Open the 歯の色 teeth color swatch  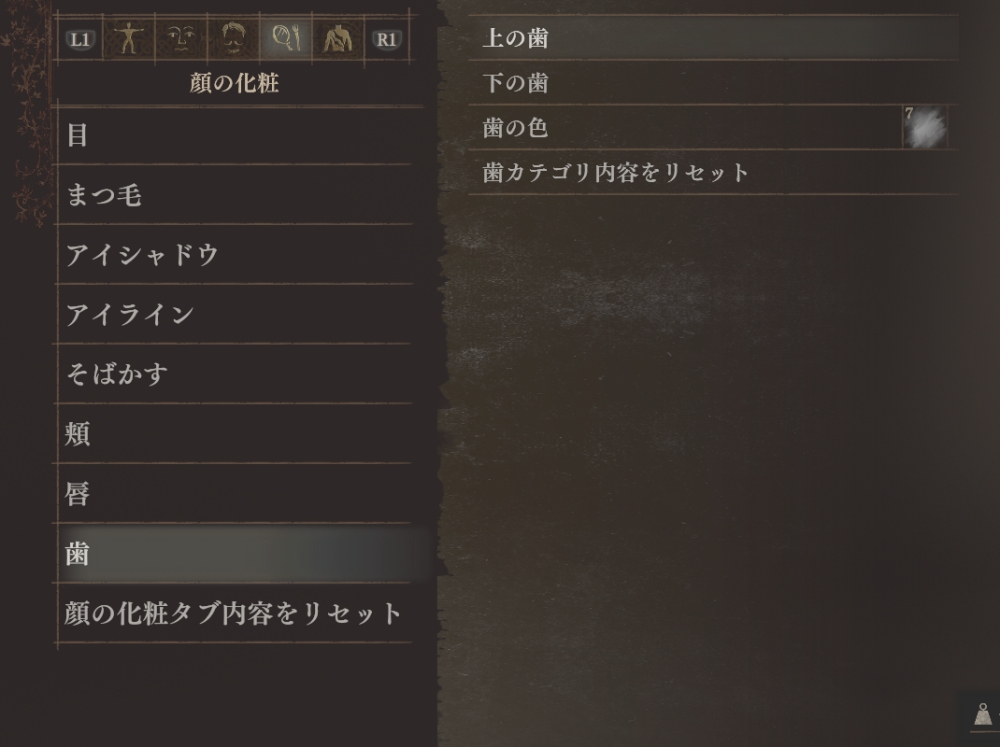click(x=925, y=128)
